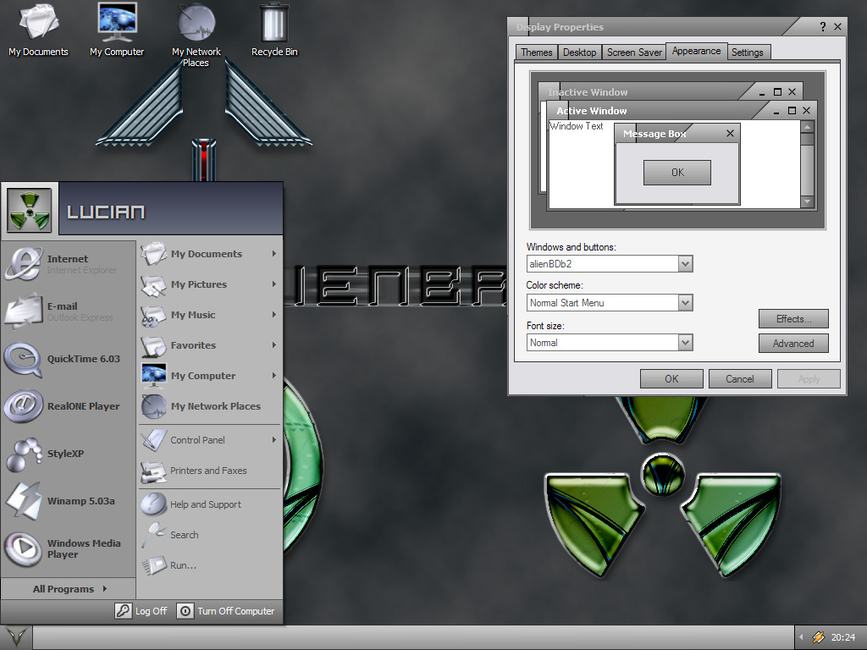Open My Documents in Start menu
The width and height of the screenshot is (867, 650).
pos(210,254)
